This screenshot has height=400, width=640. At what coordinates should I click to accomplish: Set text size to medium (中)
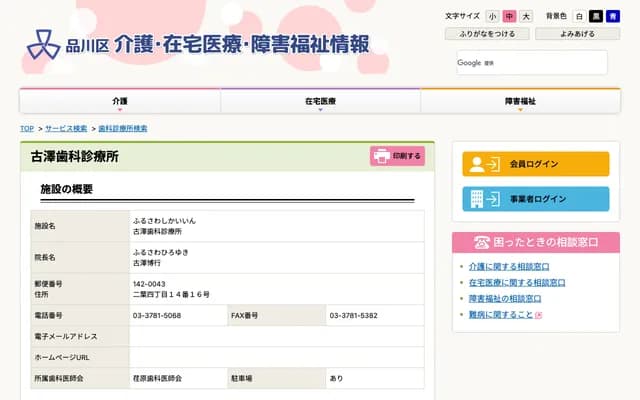[509, 16]
